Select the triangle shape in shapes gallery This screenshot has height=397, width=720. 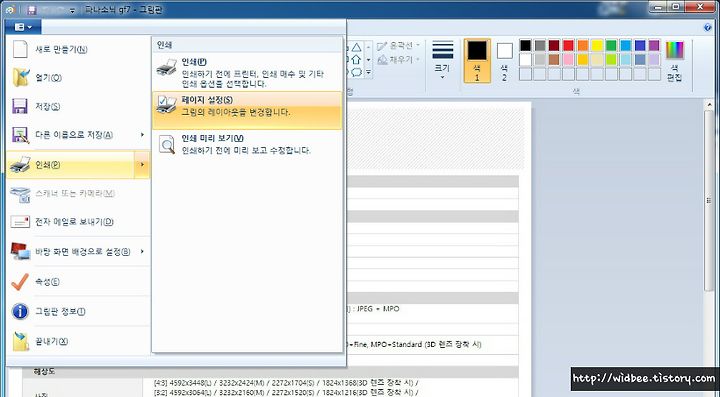pyautogui.click(x=356, y=47)
